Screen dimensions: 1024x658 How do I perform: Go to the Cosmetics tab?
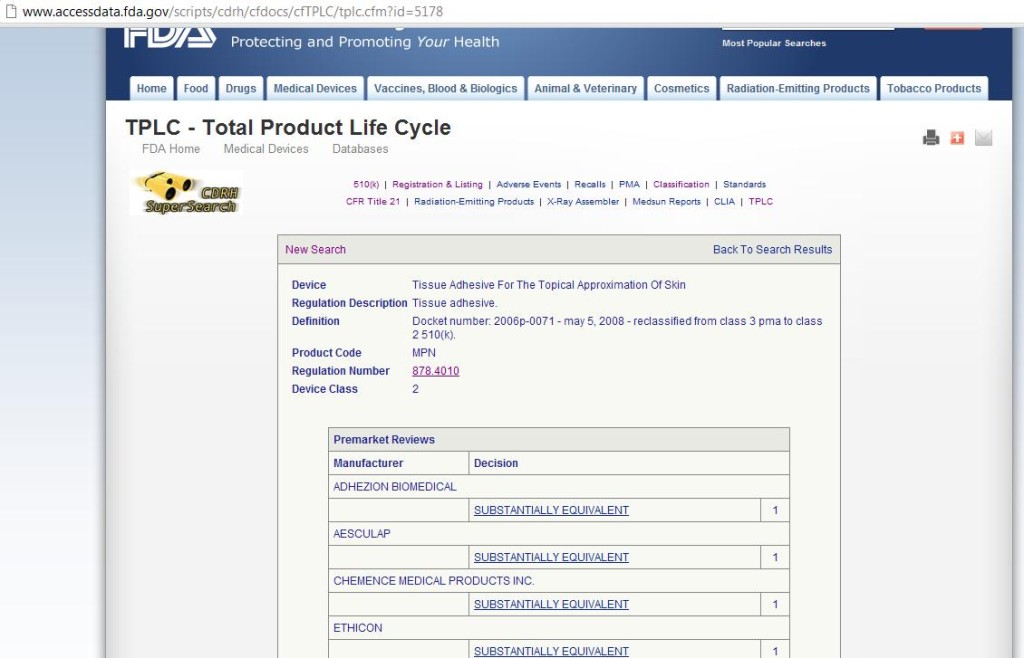click(x=681, y=88)
